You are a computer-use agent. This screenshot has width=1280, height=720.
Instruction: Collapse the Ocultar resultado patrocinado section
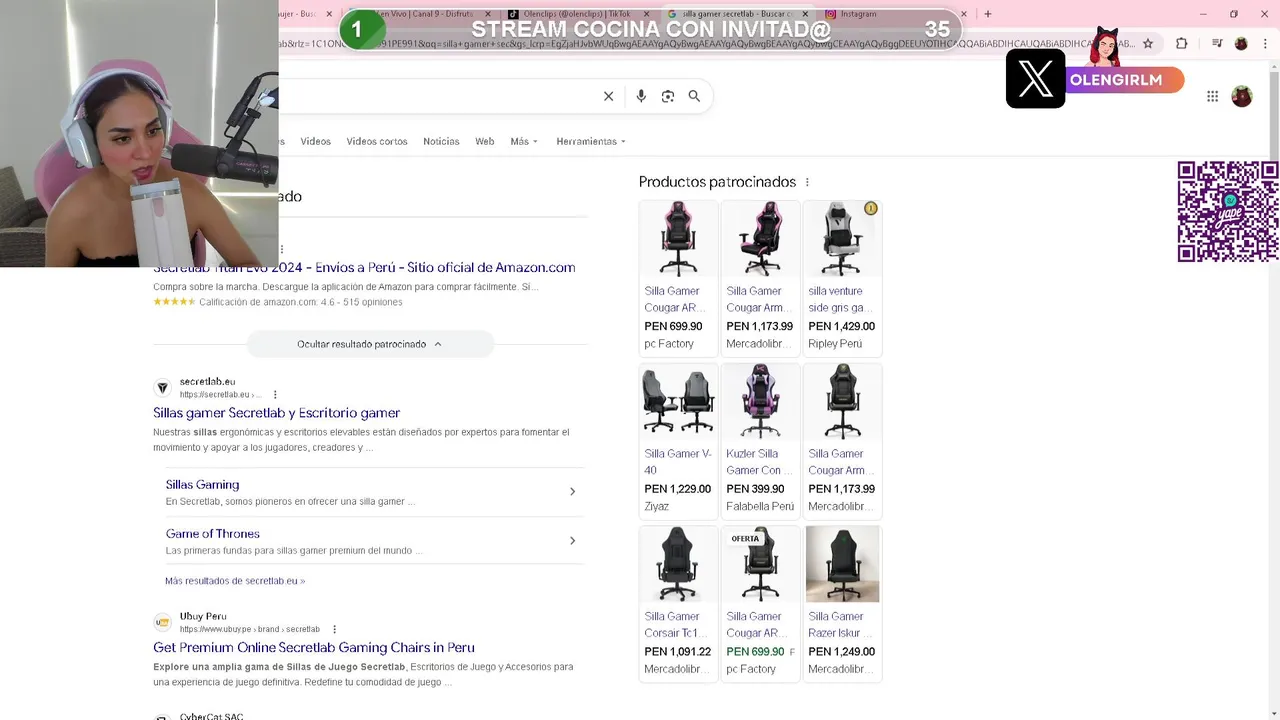click(x=370, y=344)
